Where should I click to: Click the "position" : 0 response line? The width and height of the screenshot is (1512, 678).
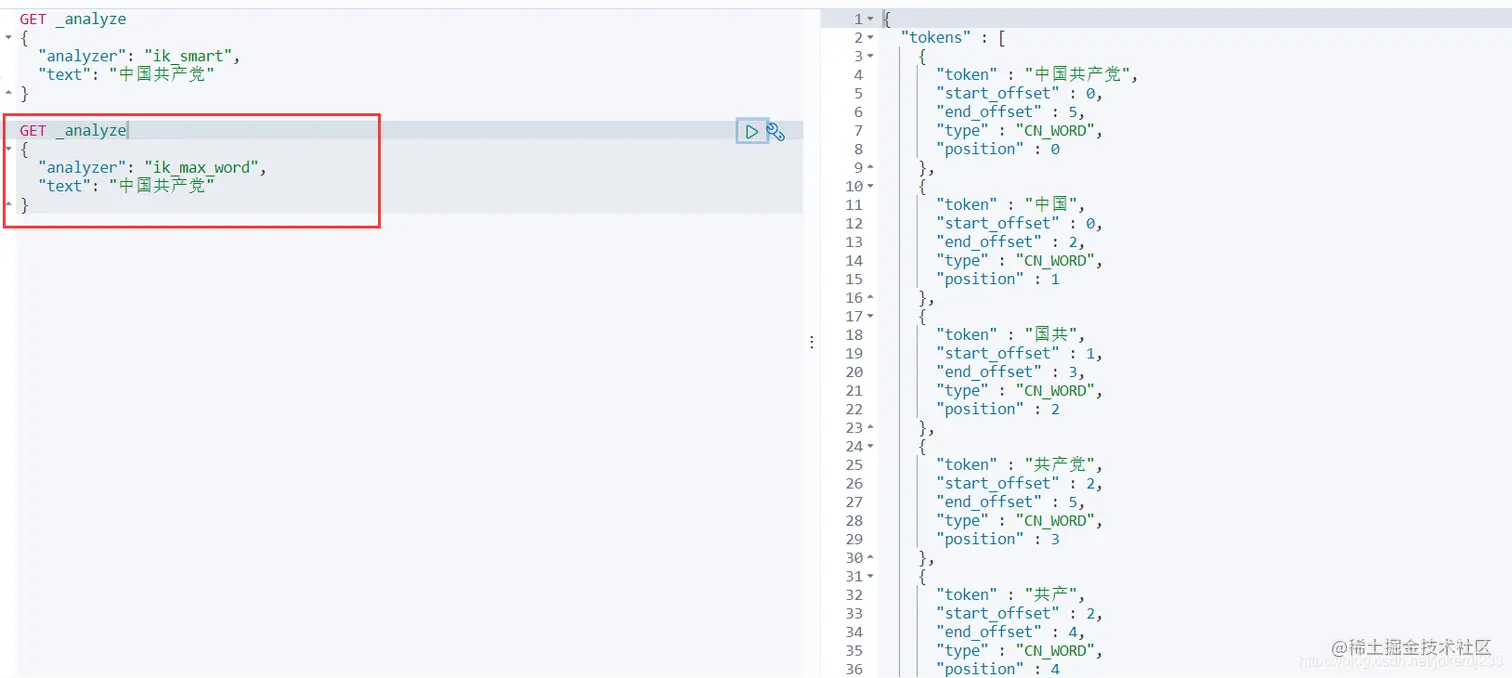[x=997, y=149]
